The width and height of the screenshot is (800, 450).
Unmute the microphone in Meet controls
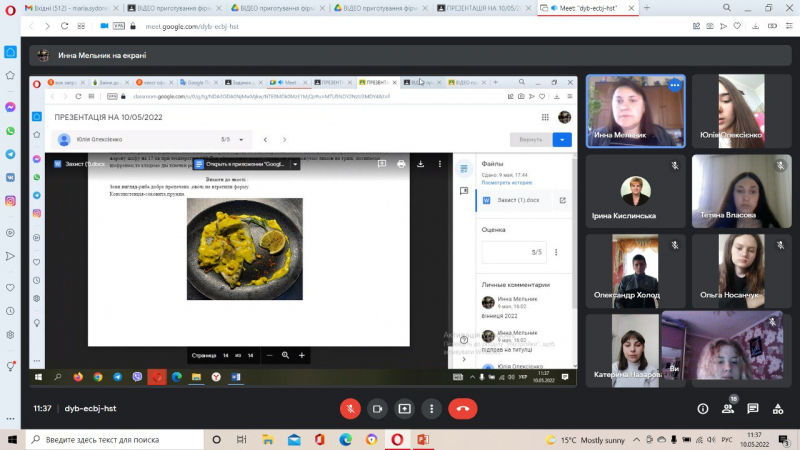pyautogui.click(x=350, y=409)
